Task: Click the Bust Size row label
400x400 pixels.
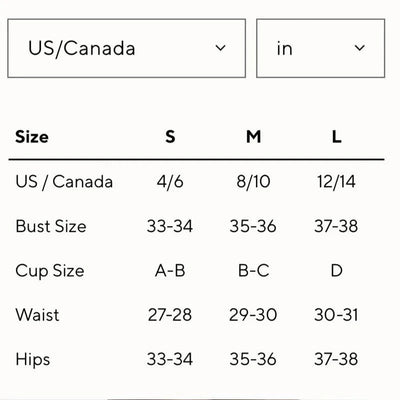Action: 51,226
